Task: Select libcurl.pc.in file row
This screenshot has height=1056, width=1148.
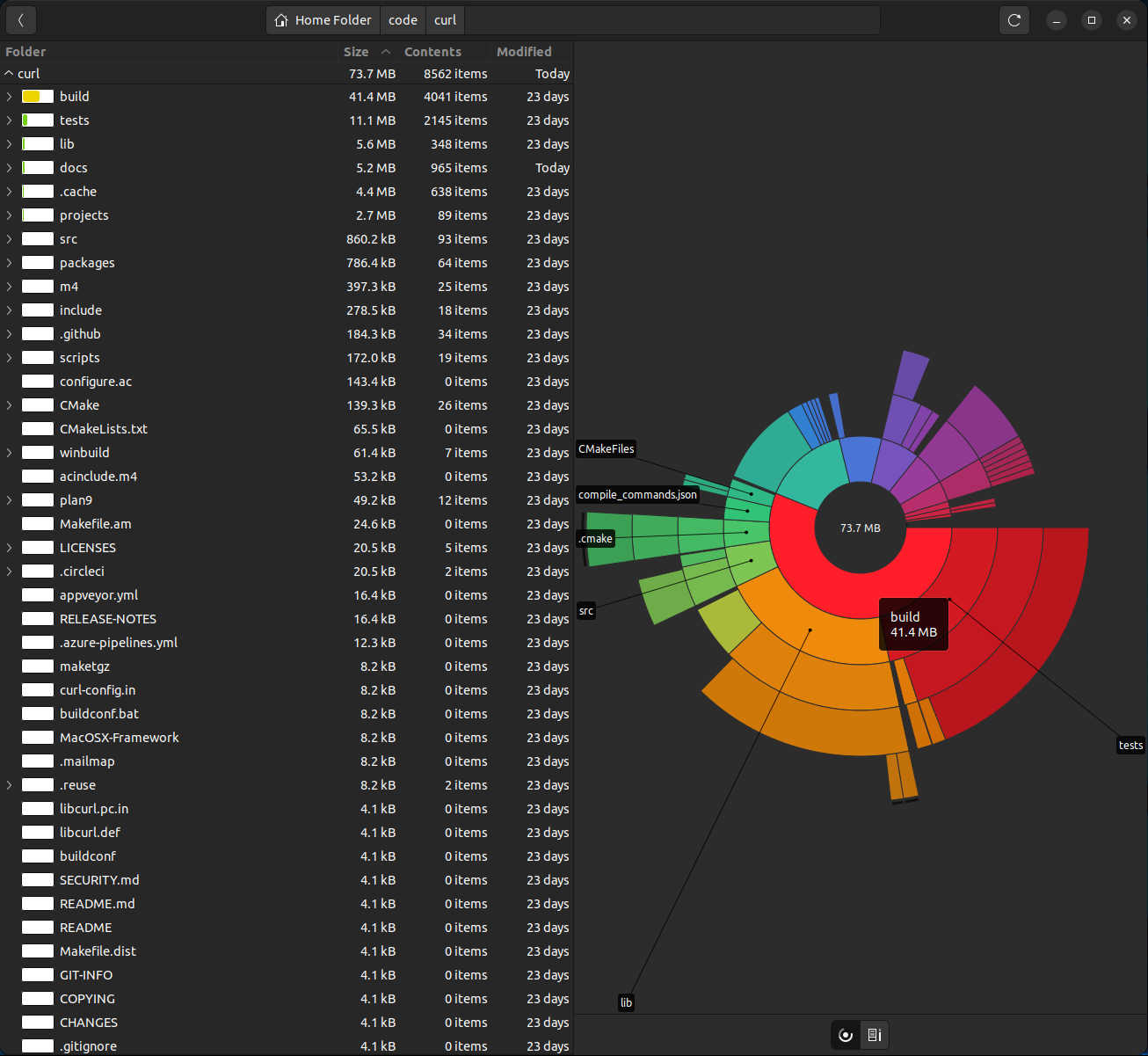Action: 287,809
